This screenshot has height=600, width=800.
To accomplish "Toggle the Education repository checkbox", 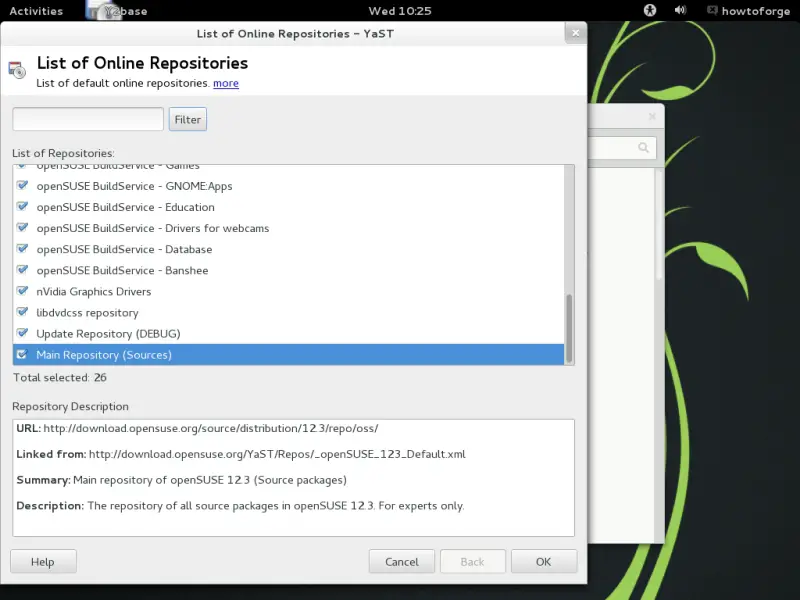I will (22, 206).
